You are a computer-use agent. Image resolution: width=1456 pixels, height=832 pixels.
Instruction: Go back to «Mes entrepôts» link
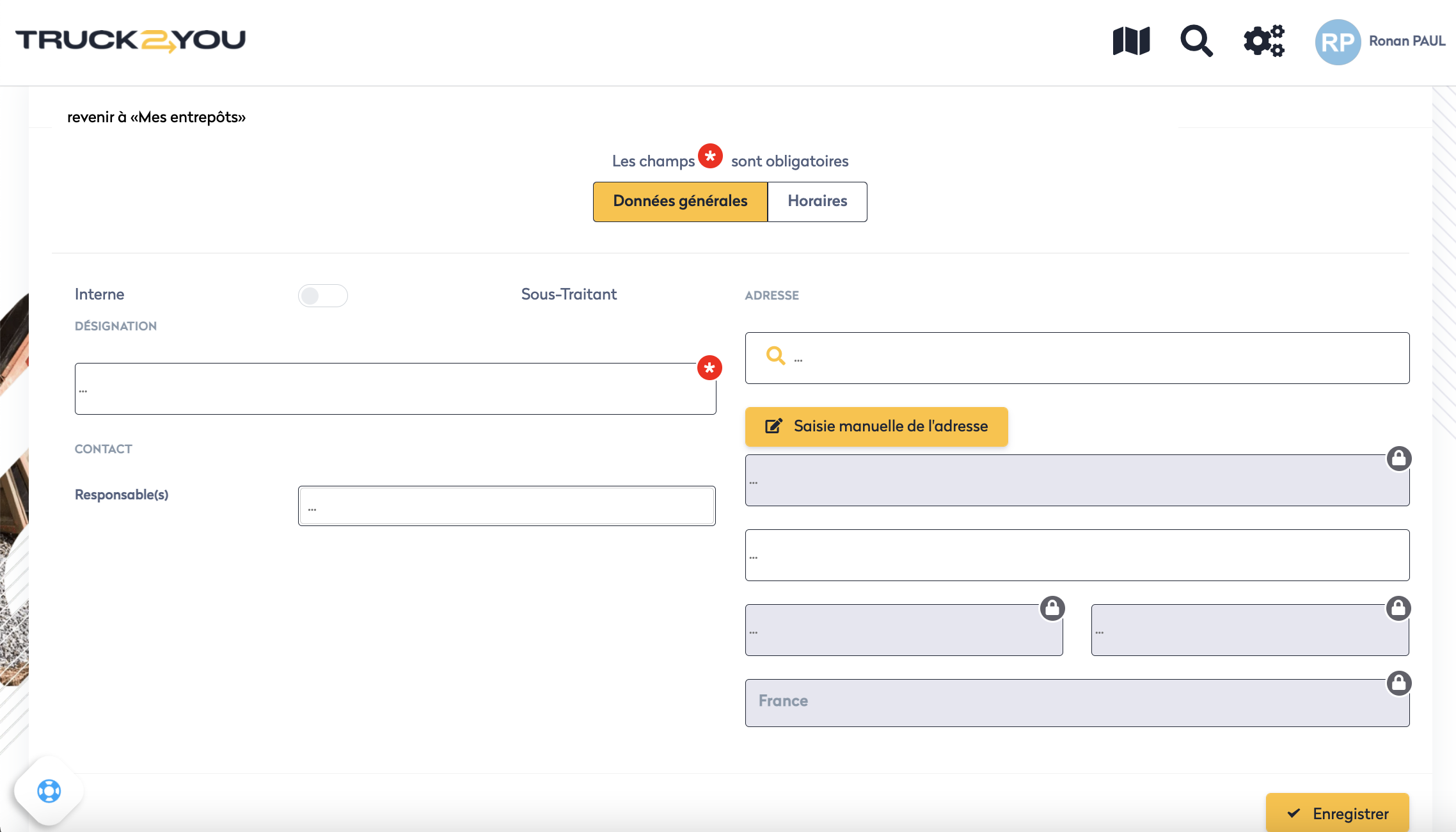[x=156, y=117]
